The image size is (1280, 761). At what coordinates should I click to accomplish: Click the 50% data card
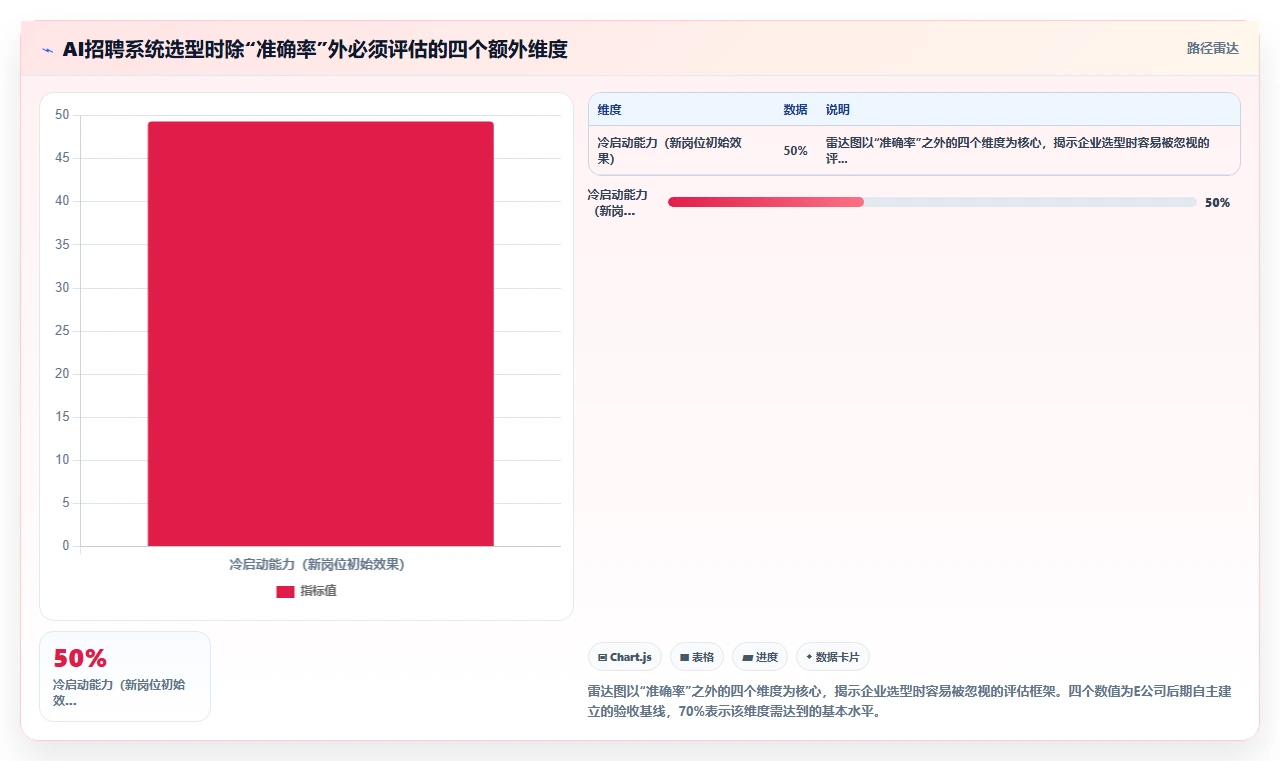coord(125,676)
